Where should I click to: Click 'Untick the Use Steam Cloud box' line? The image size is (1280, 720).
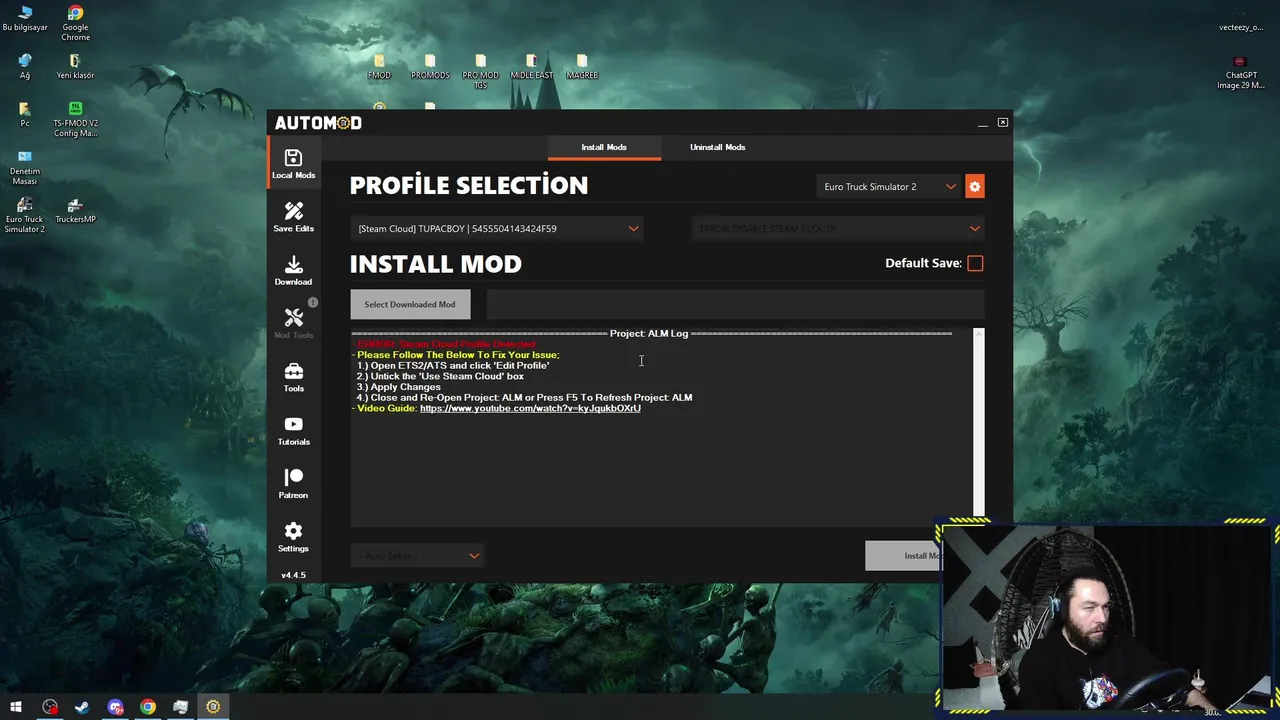440,376
